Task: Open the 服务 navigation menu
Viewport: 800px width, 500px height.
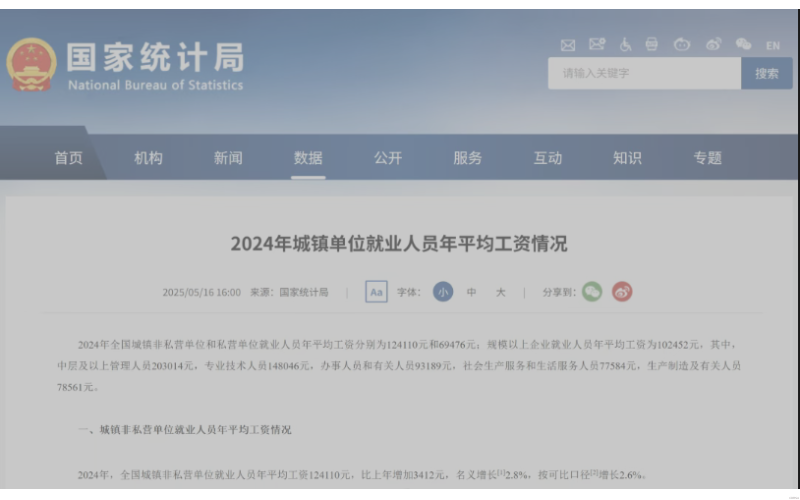Action: point(468,158)
